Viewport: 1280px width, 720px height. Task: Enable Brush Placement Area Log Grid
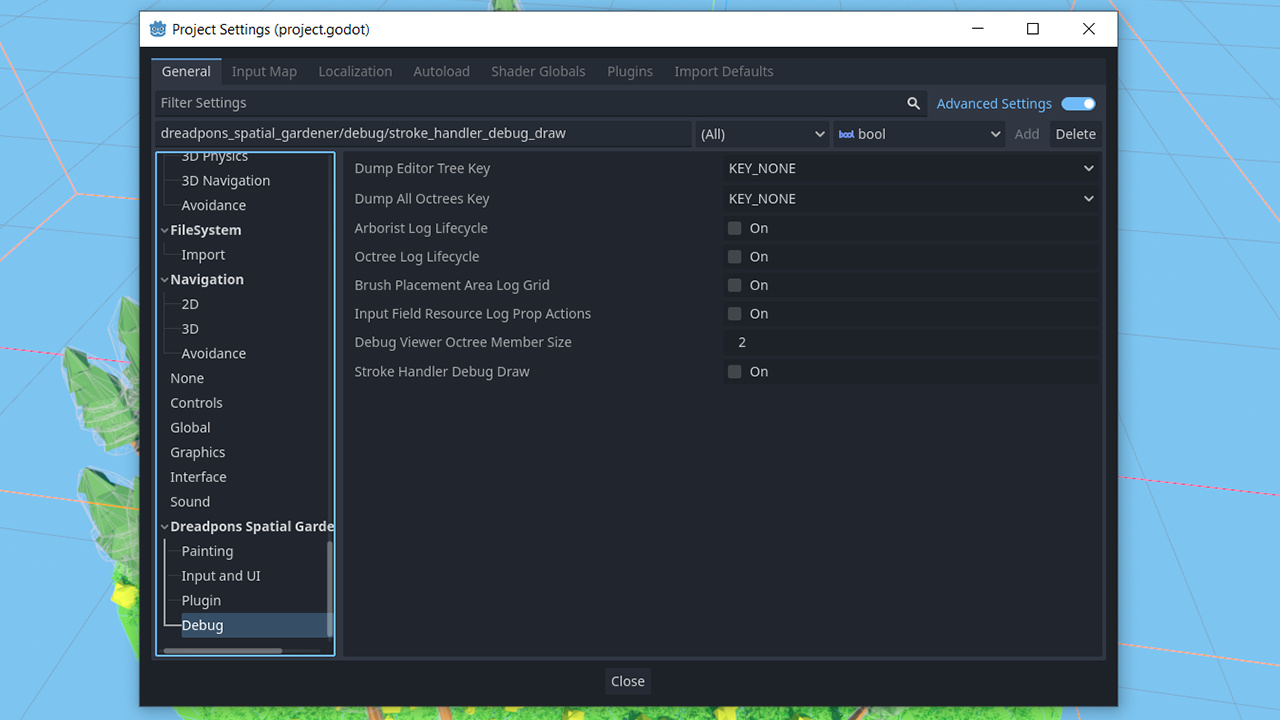point(734,285)
